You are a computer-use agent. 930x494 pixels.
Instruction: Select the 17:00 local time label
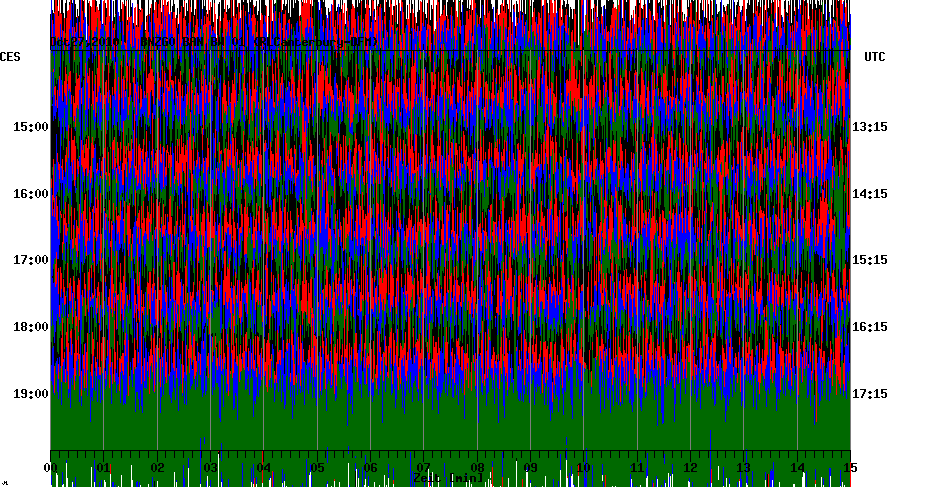tap(30, 260)
